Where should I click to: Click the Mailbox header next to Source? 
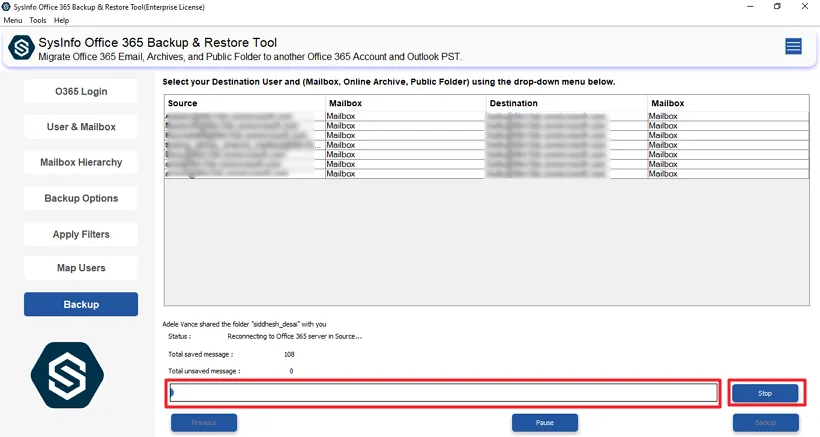pos(406,103)
